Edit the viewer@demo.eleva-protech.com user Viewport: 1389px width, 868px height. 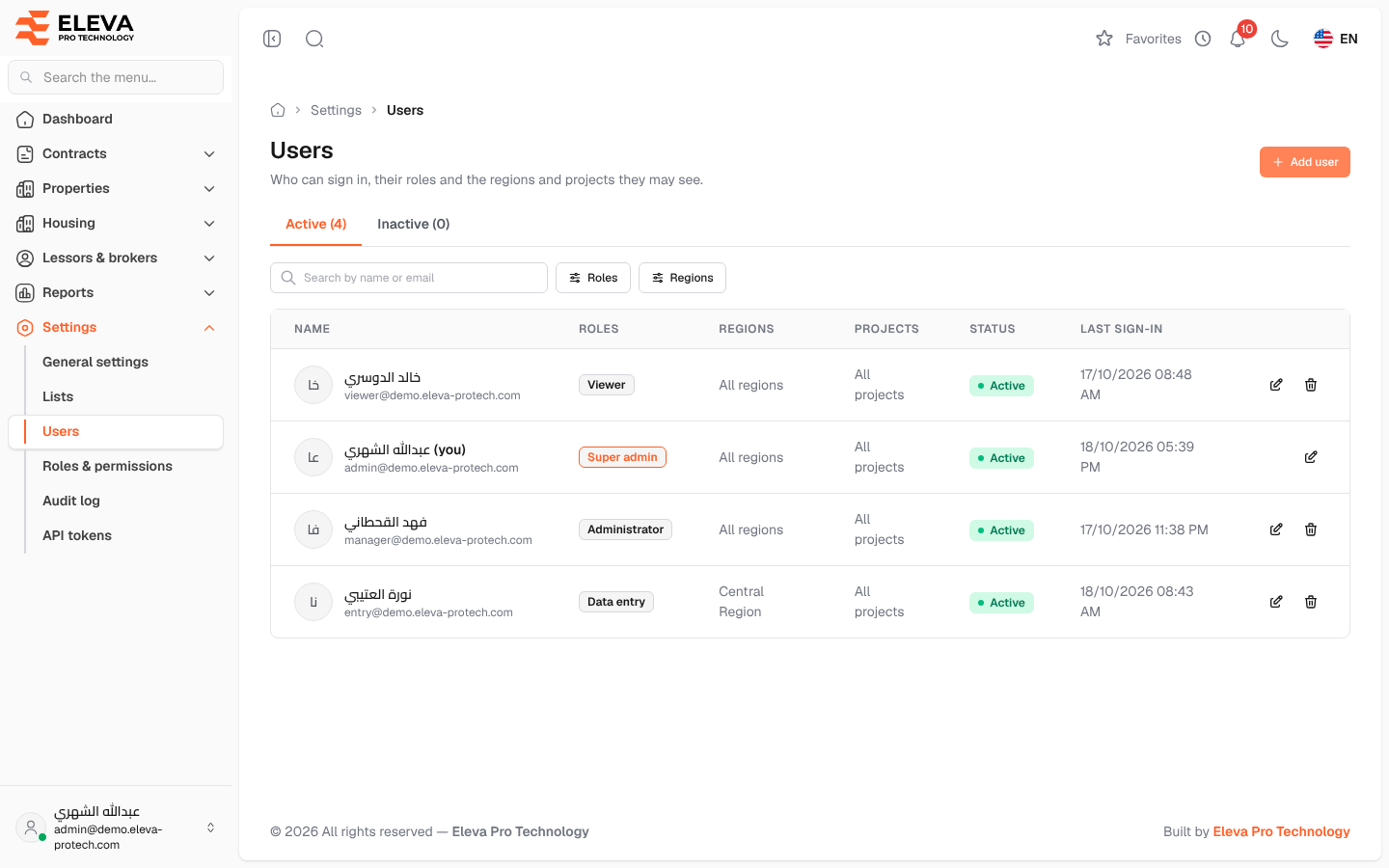pyautogui.click(x=1276, y=385)
